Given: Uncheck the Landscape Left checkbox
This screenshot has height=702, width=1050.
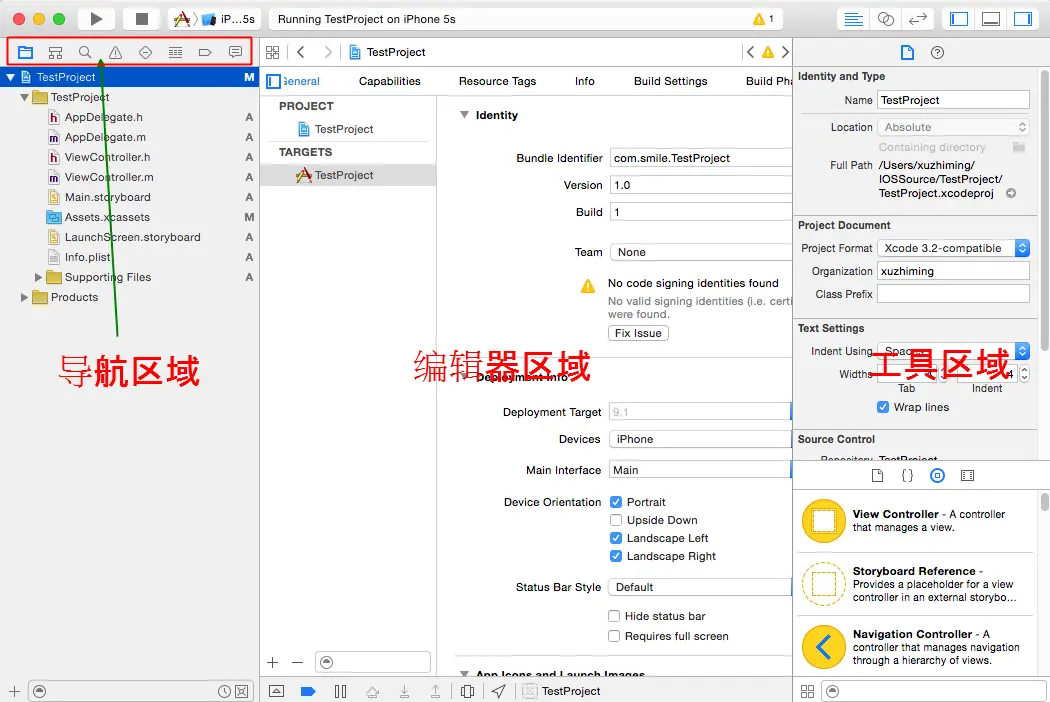Looking at the screenshot, I should [x=616, y=539].
